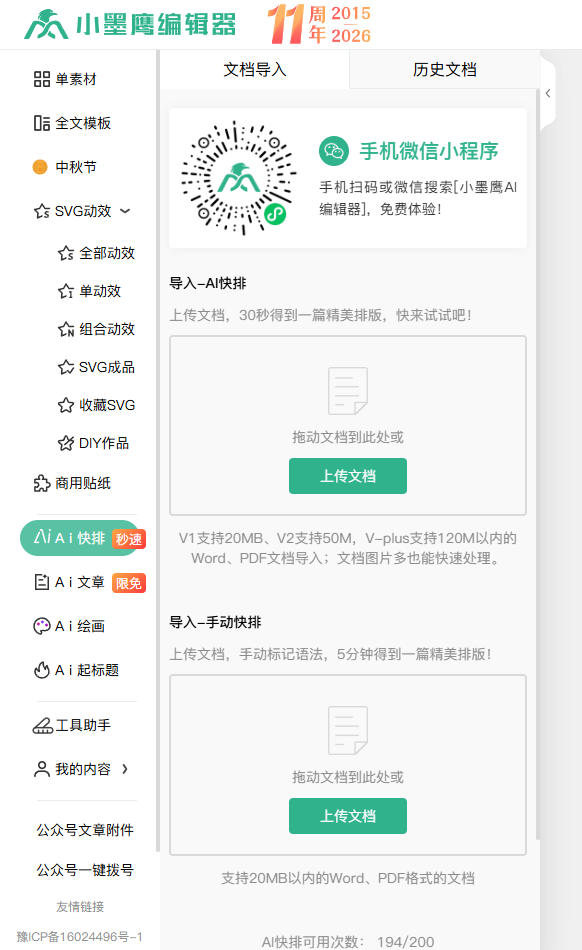This screenshot has height=950, width=582.
Task: Click the 导入-AI快排 section title
Action: click(208, 284)
